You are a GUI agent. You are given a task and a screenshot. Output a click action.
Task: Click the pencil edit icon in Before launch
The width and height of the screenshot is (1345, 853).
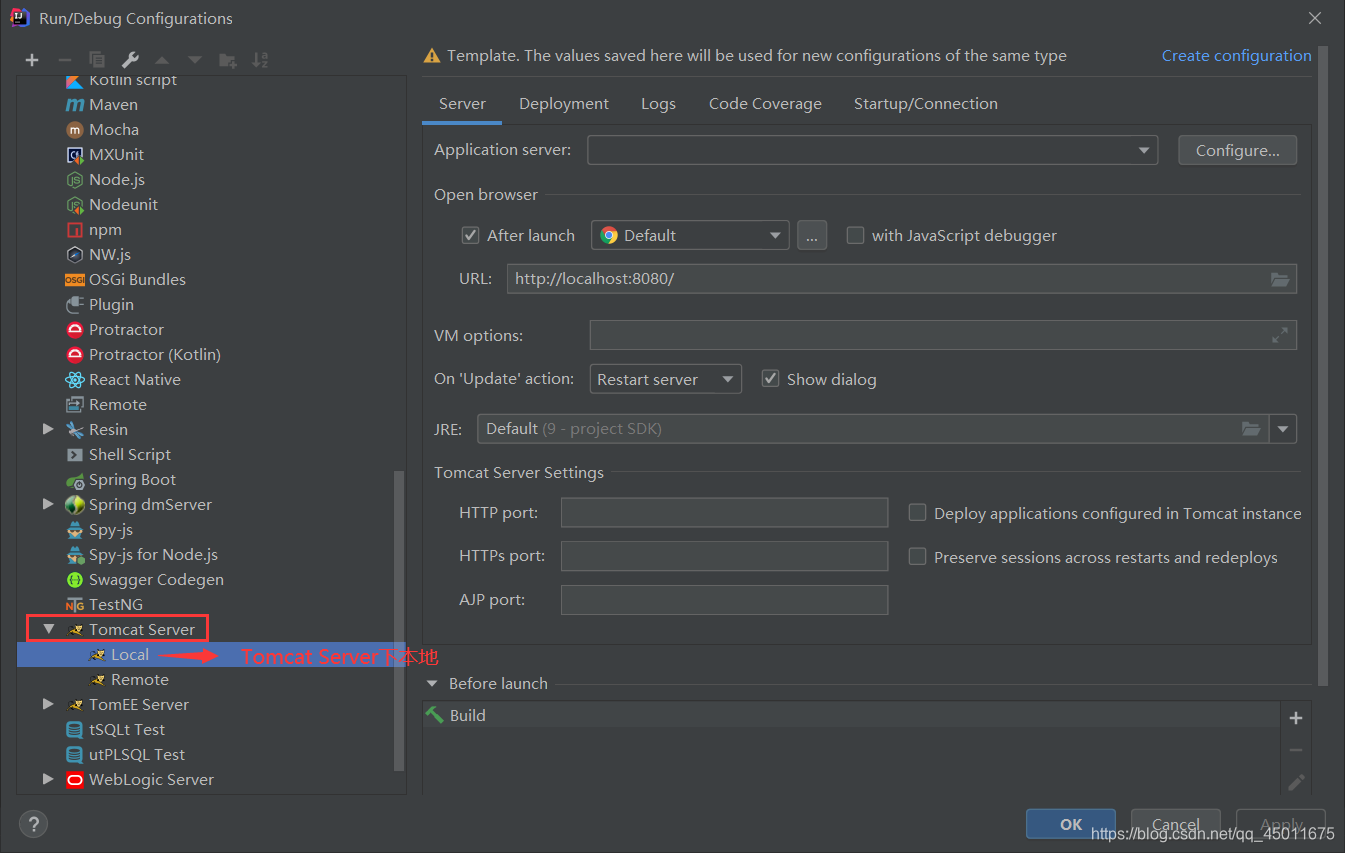coord(1296,782)
